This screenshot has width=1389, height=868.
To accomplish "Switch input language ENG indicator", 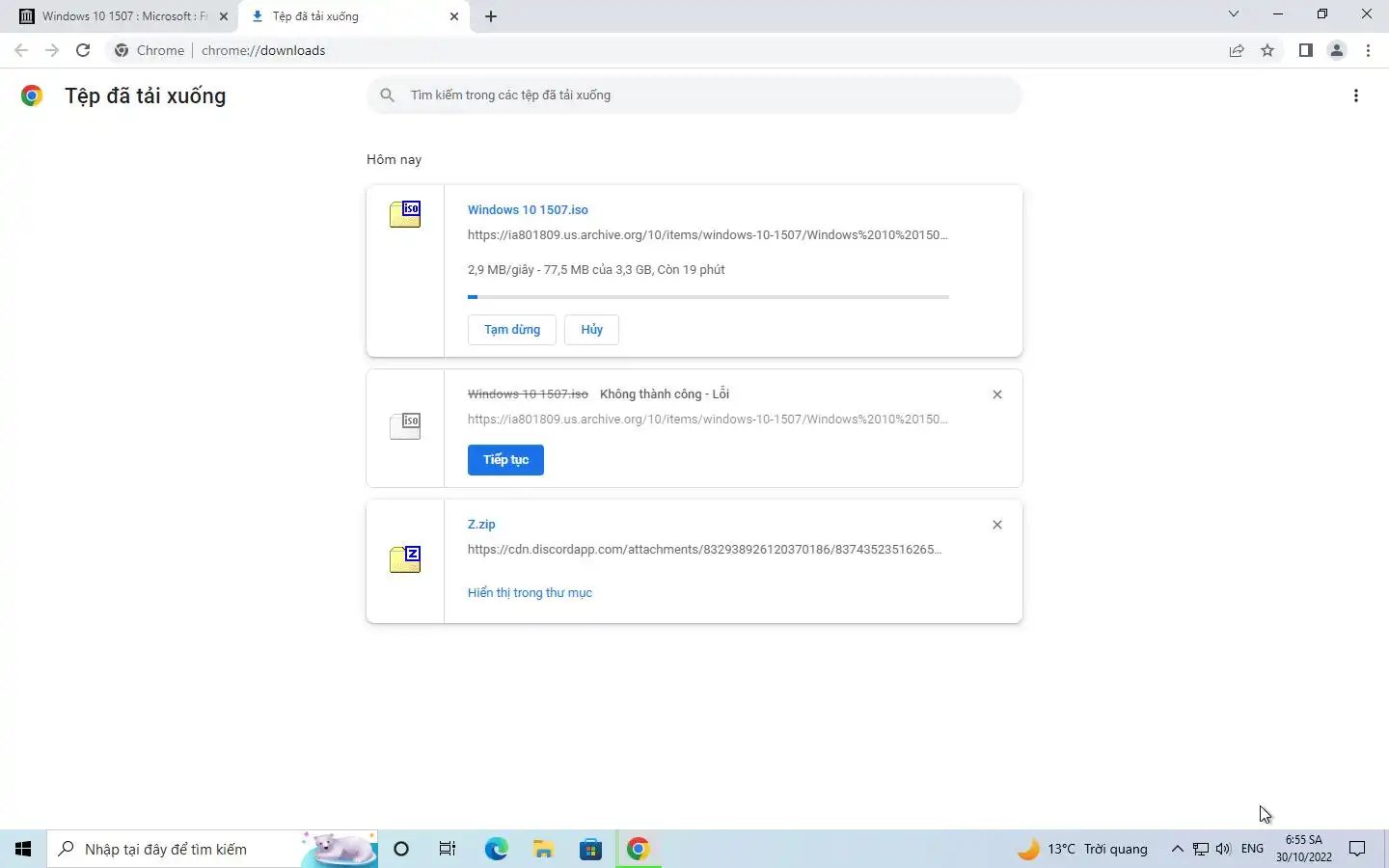I will [x=1252, y=849].
